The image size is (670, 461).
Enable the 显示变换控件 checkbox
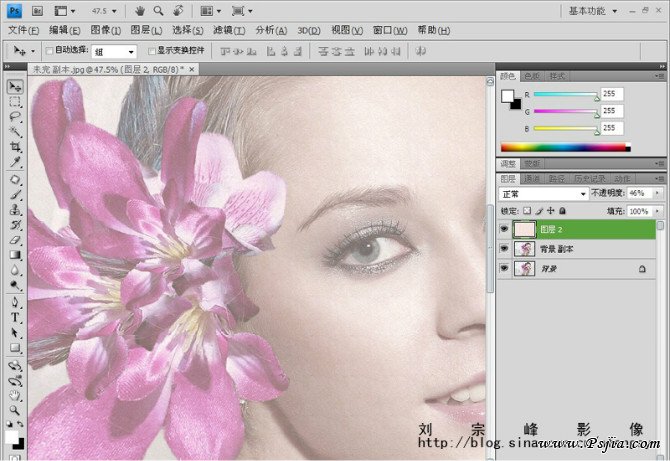point(151,50)
